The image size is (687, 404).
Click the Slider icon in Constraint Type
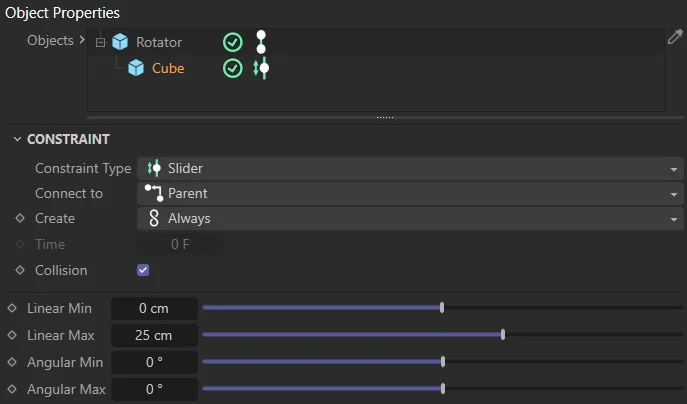click(x=154, y=168)
